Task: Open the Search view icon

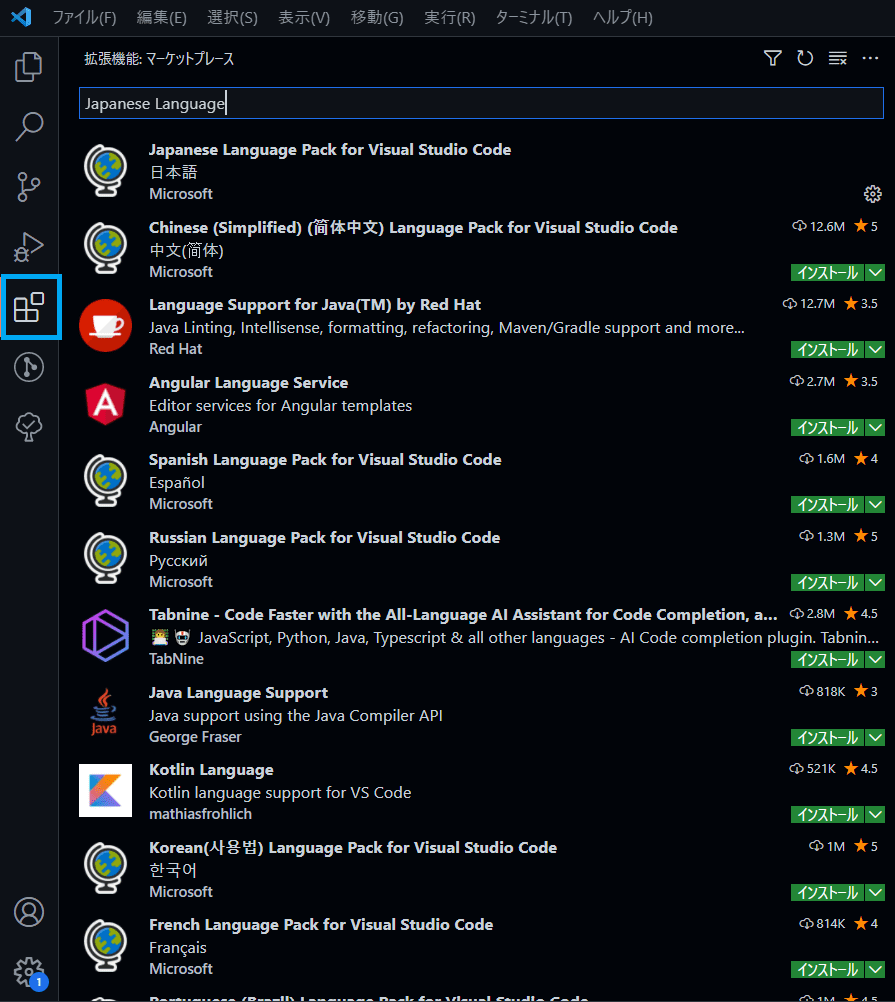Action: point(29,127)
